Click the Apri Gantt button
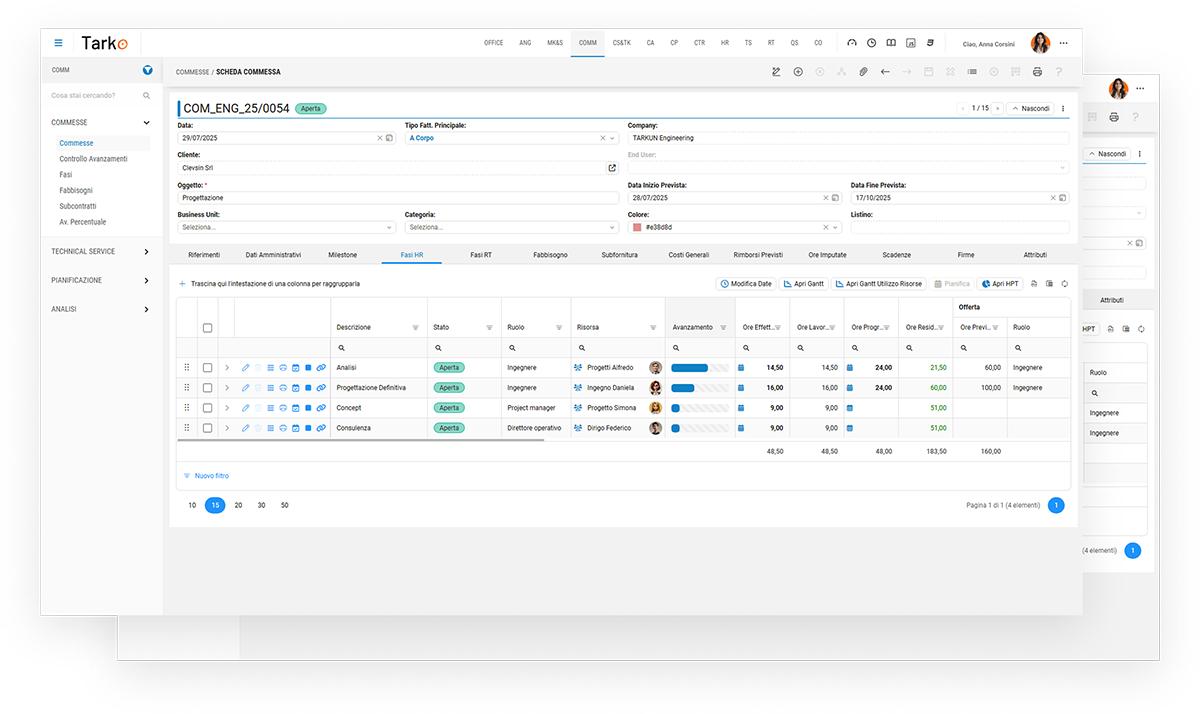 804,284
